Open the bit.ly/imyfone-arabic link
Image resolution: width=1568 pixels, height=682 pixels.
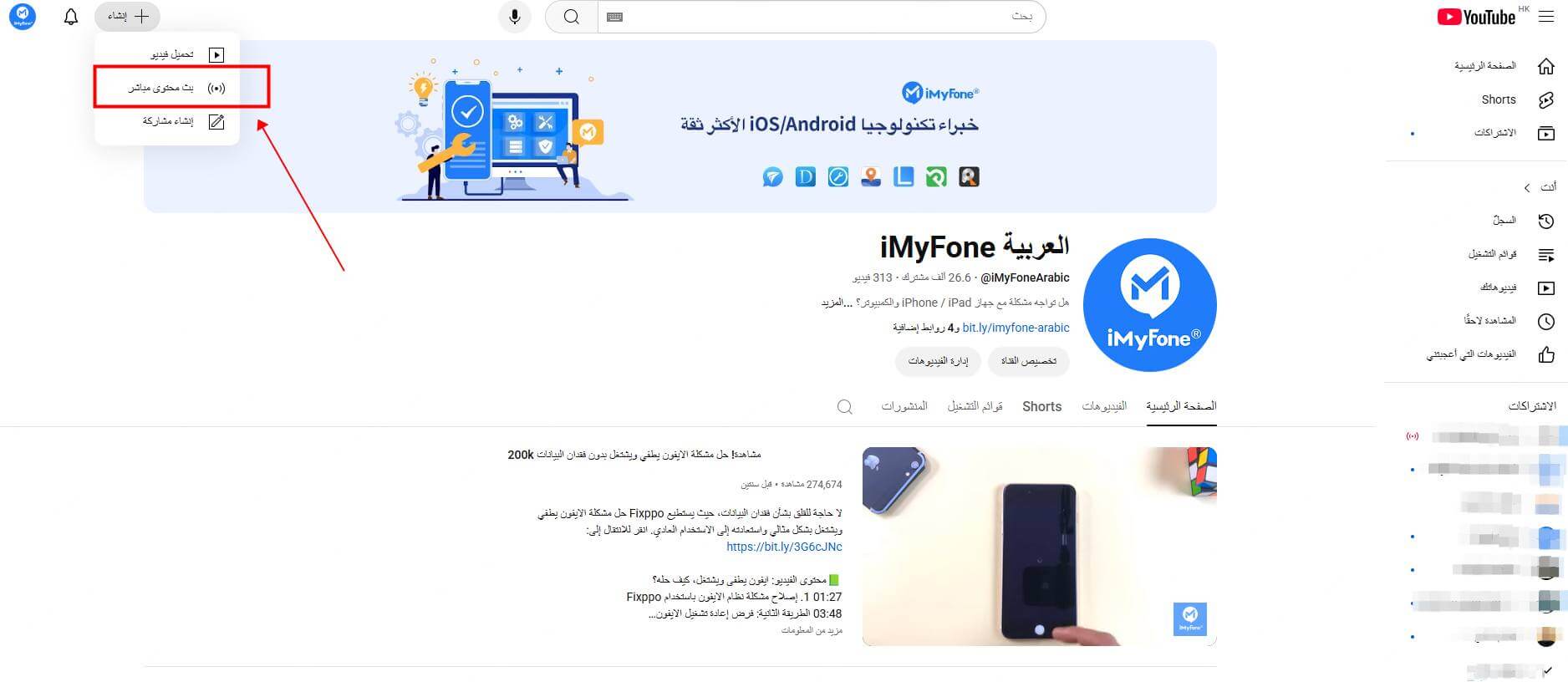point(1016,328)
